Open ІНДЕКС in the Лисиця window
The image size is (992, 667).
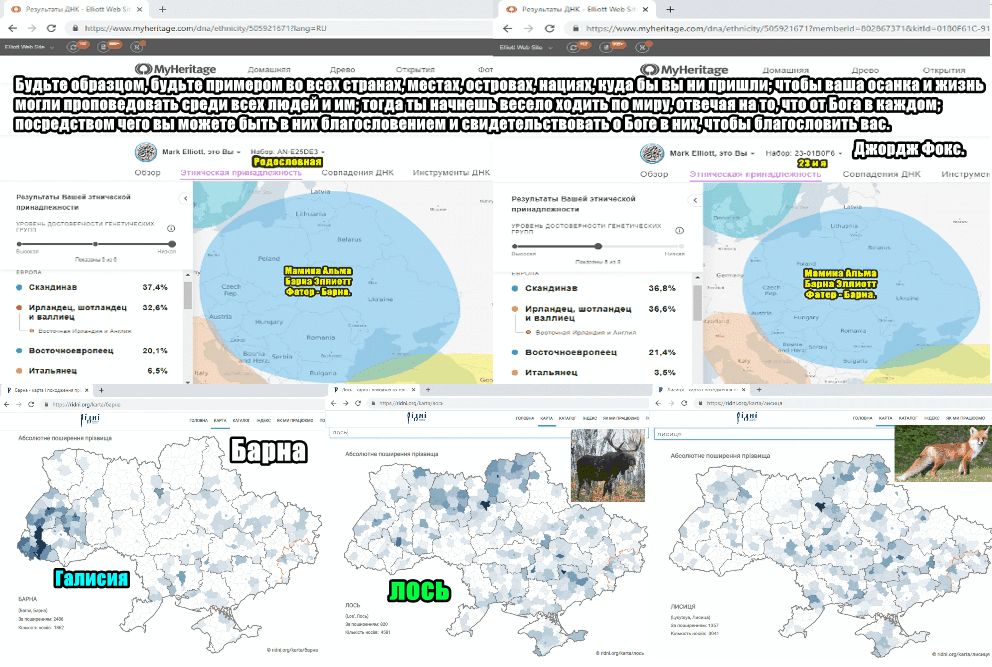coord(931,418)
